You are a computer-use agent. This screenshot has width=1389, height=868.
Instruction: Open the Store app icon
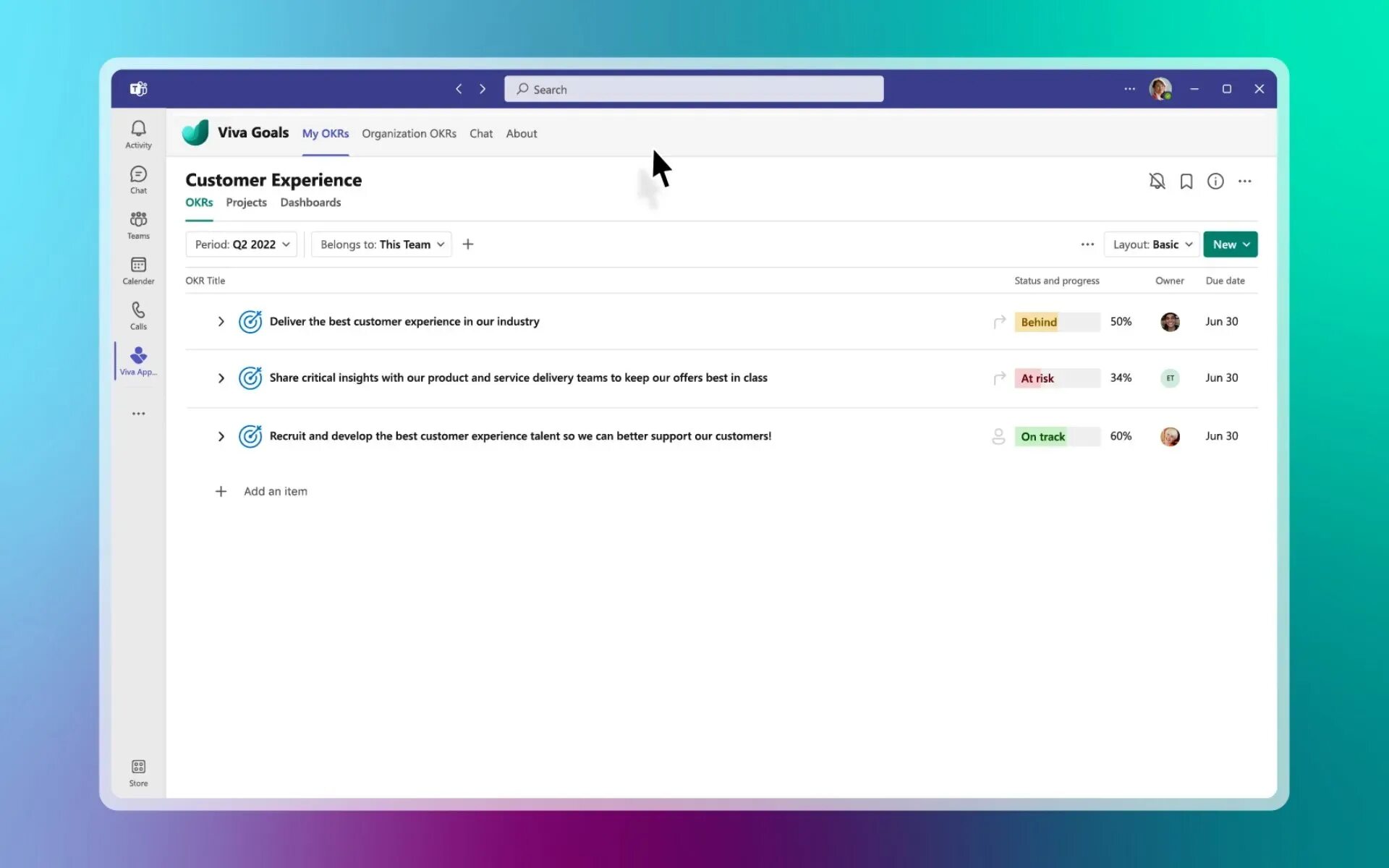[x=138, y=773]
